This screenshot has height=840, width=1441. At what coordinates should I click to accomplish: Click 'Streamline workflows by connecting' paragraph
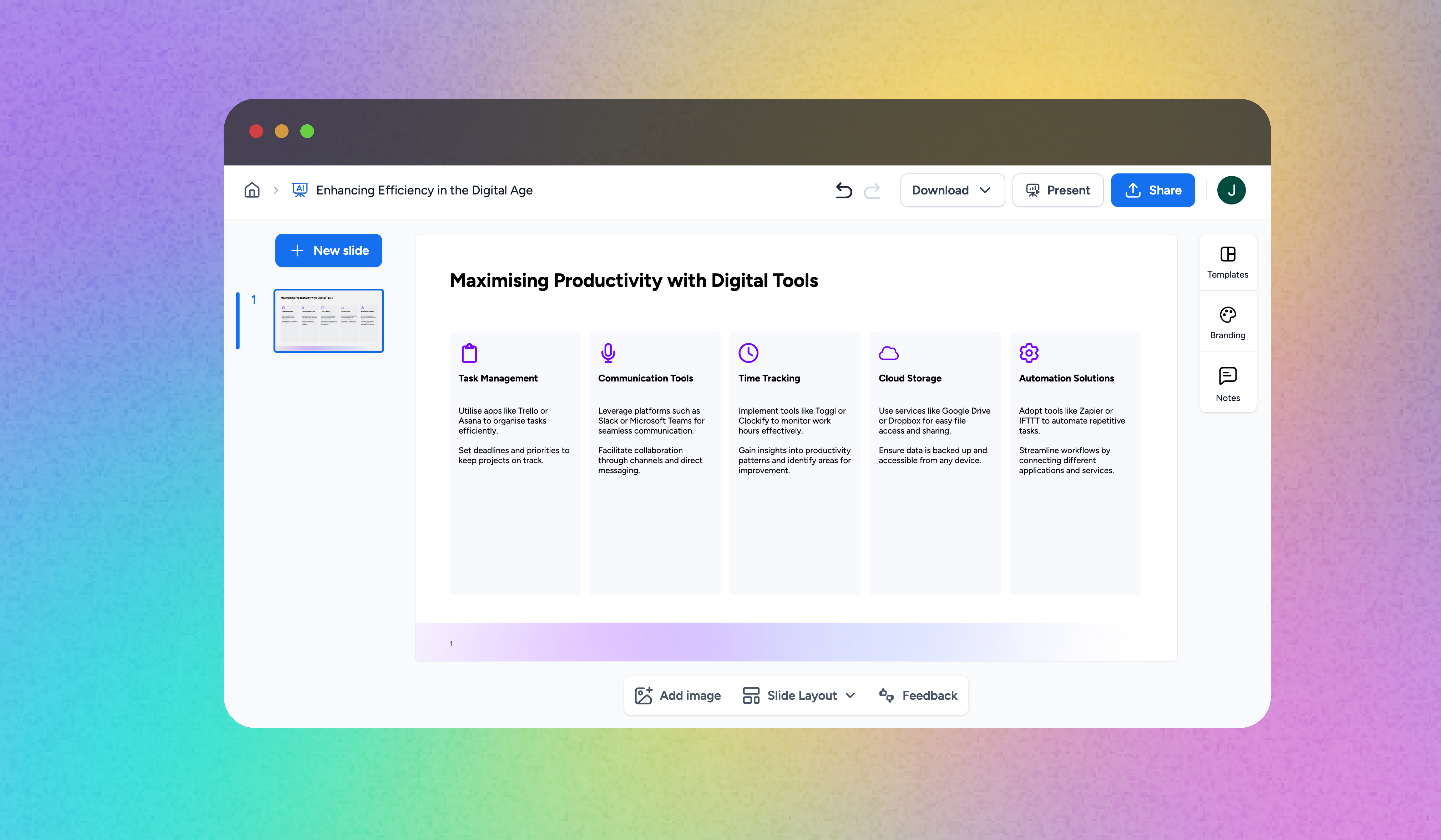[x=1066, y=460]
